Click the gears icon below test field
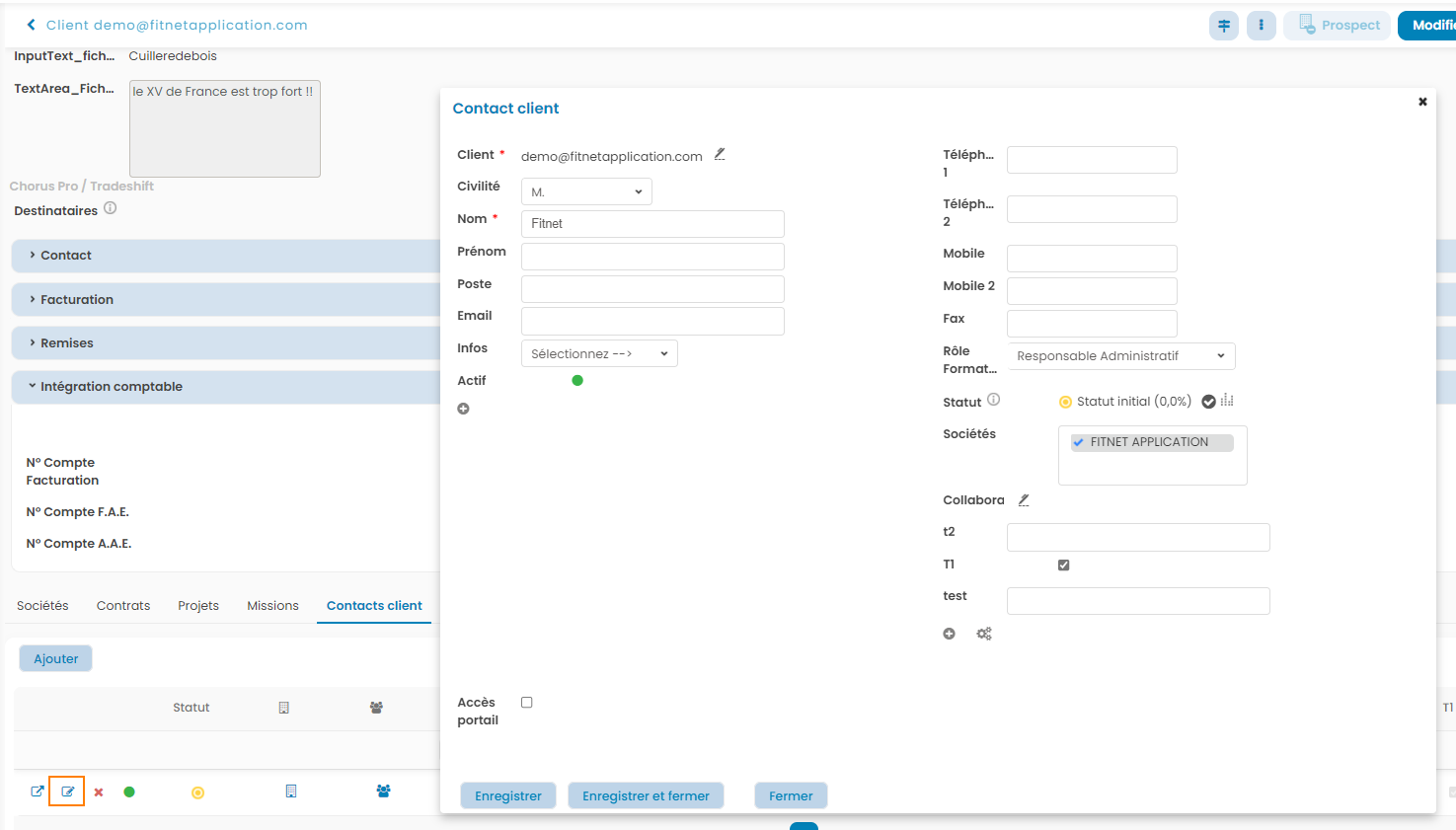Screen dimensions: 1456x830 point(984,634)
